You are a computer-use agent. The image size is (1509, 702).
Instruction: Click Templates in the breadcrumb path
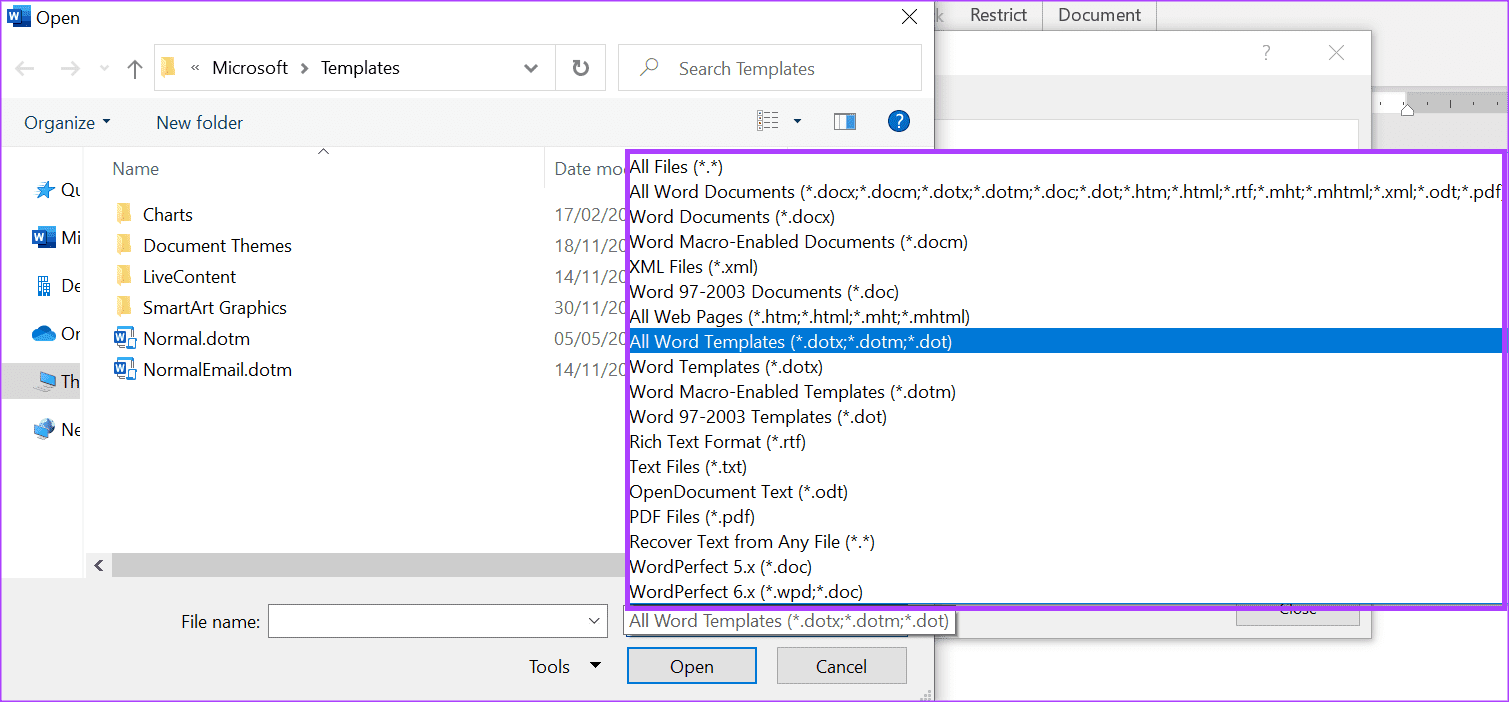(360, 68)
